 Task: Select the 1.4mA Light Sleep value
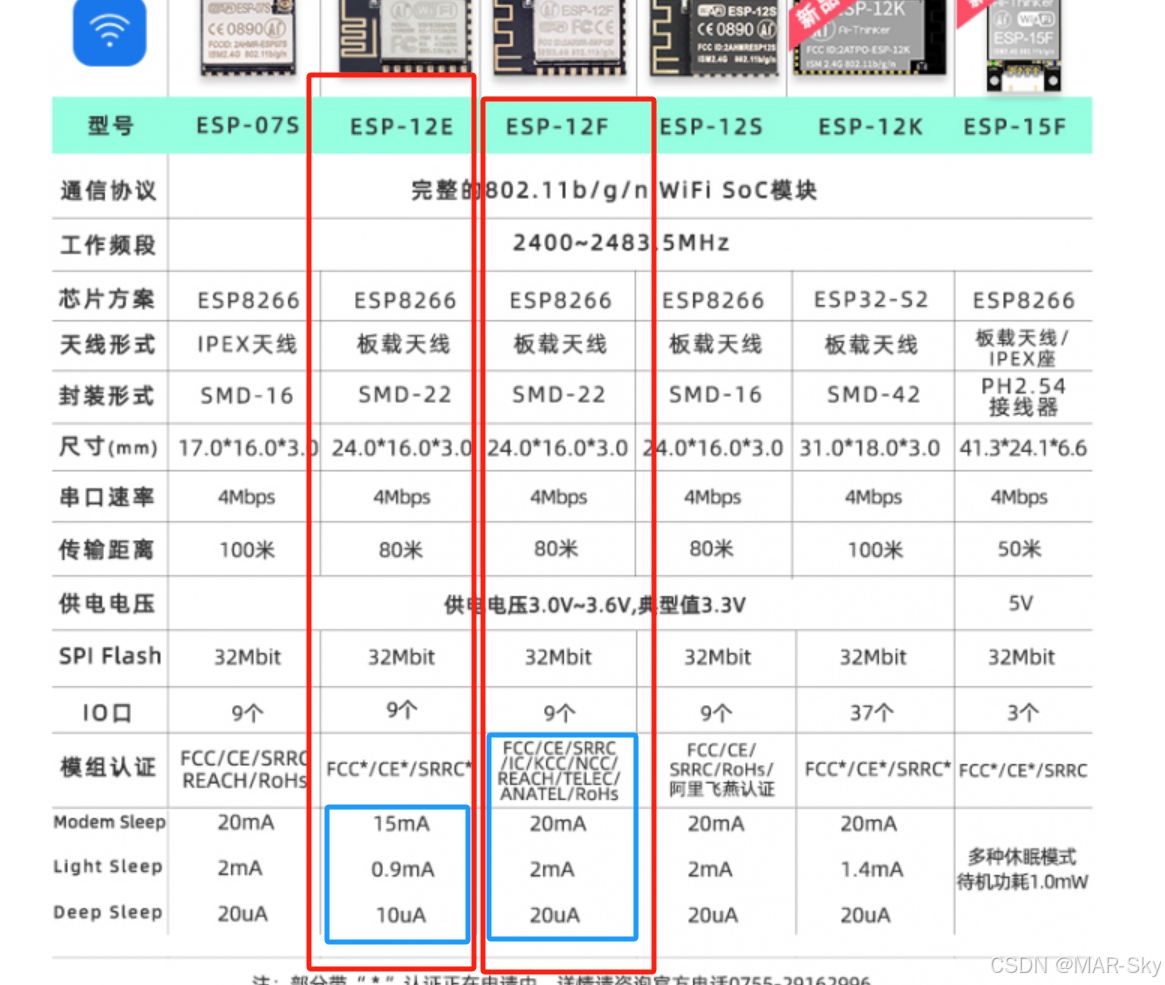872,869
